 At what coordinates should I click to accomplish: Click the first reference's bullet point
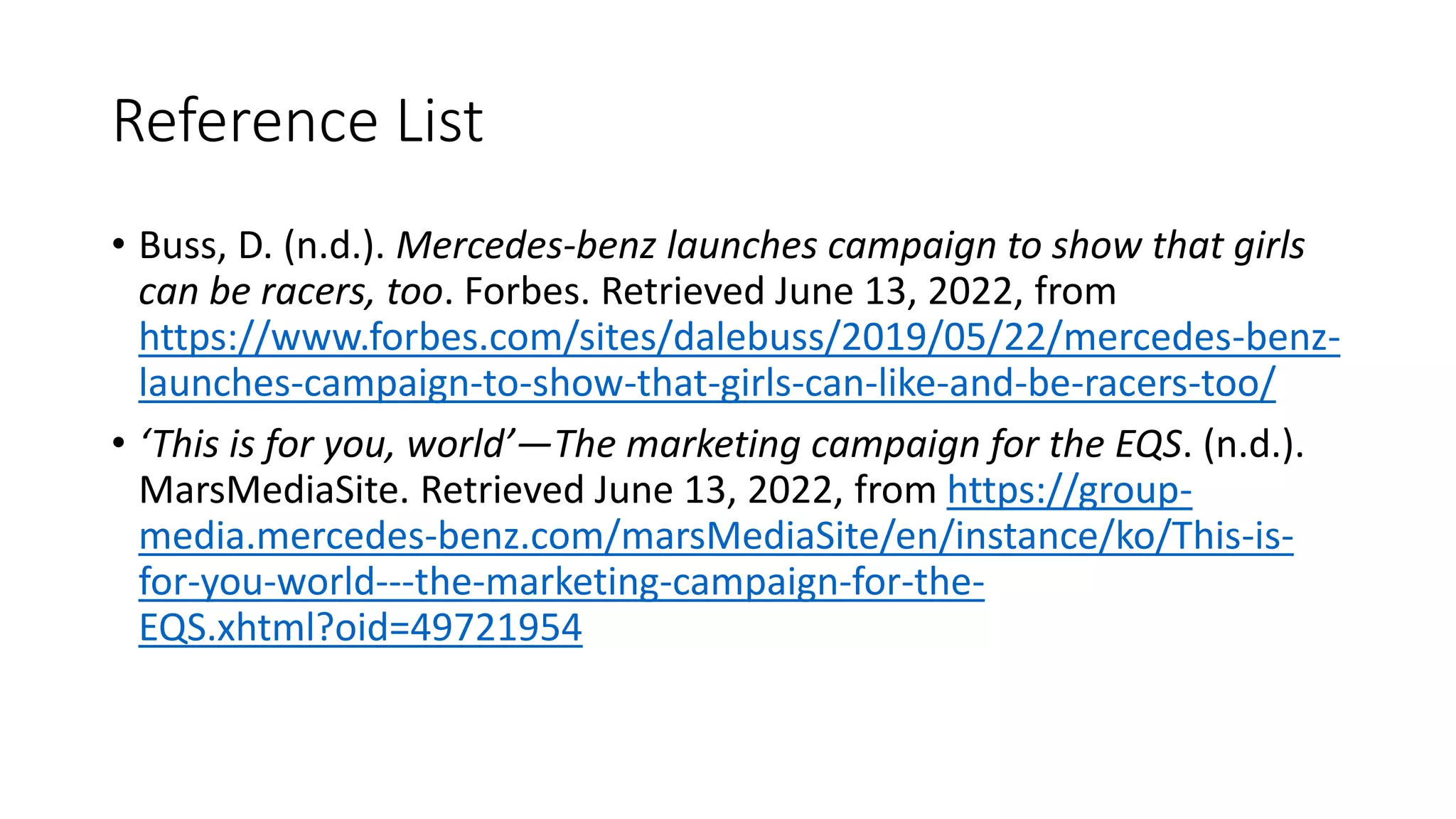tap(118, 245)
